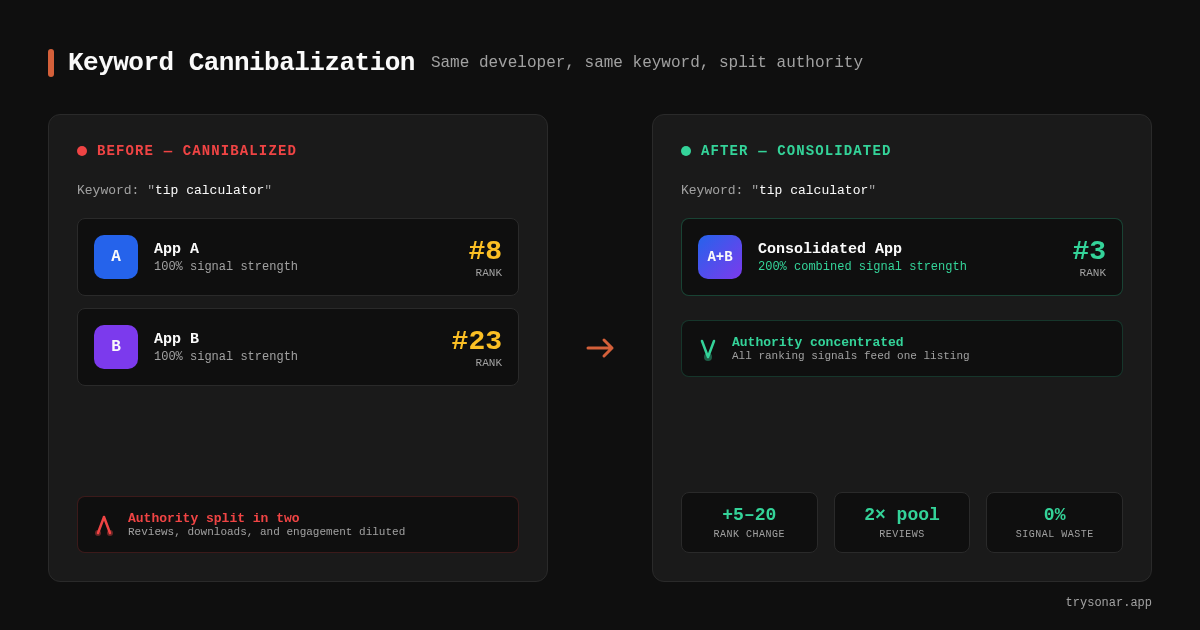Screen dimensions: 1200x630
Task: Click the Authority concentrated notice
Action: click(x=902, y=349)
